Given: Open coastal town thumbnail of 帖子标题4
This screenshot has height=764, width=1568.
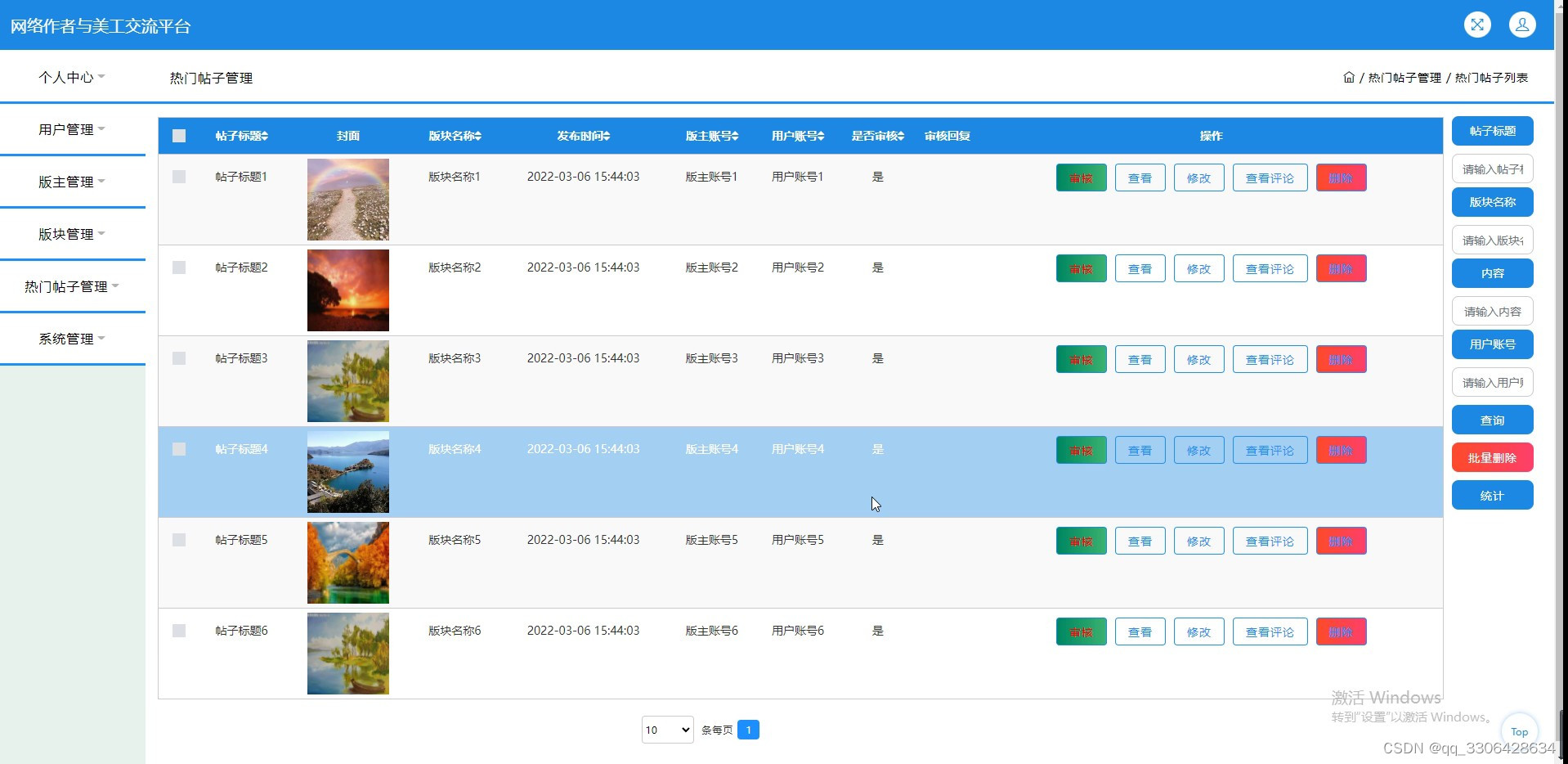Looking at the screenshot, I should [x=348, y=472].
